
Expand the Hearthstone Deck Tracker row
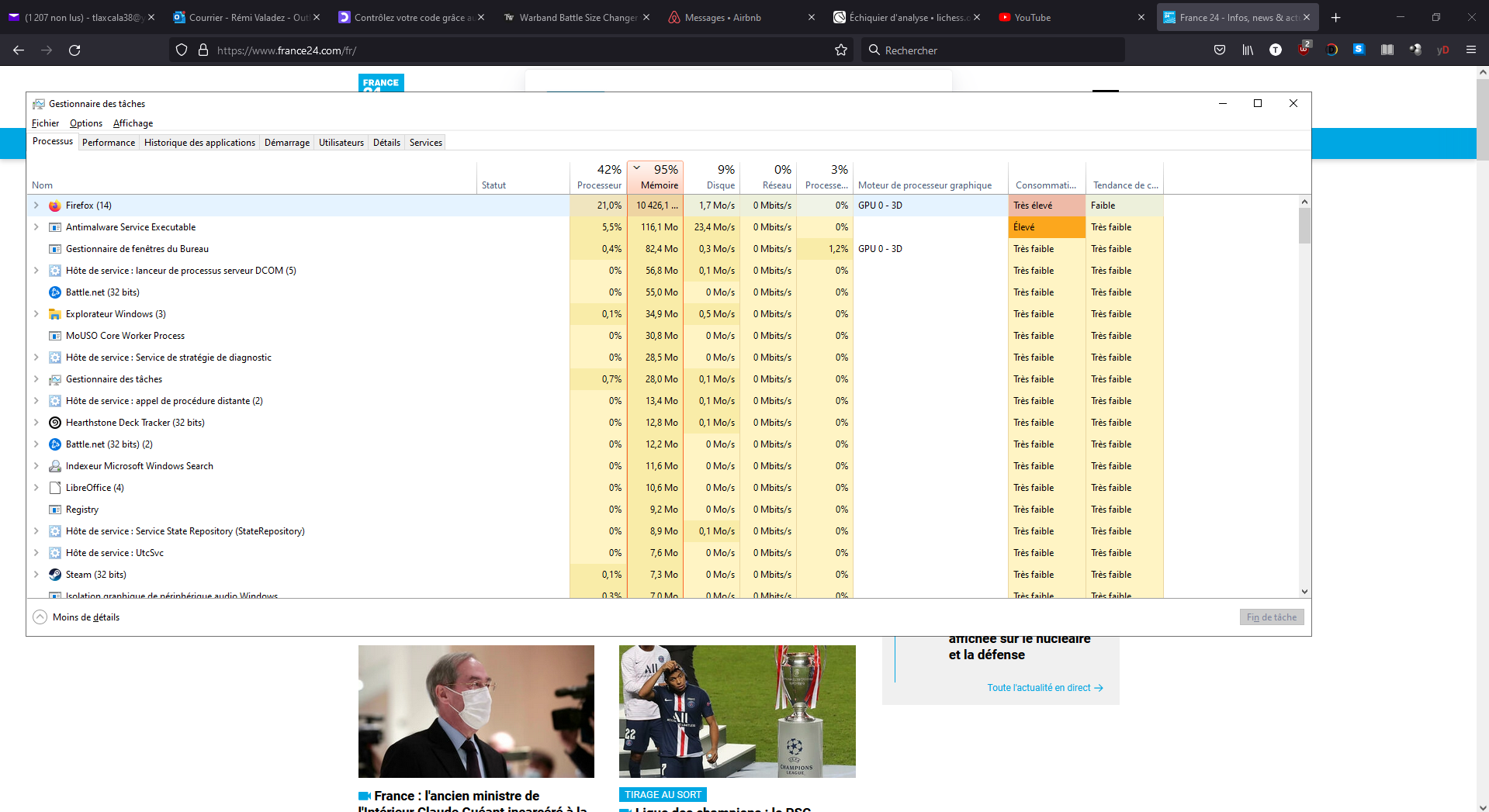click(x=36, y=423)
